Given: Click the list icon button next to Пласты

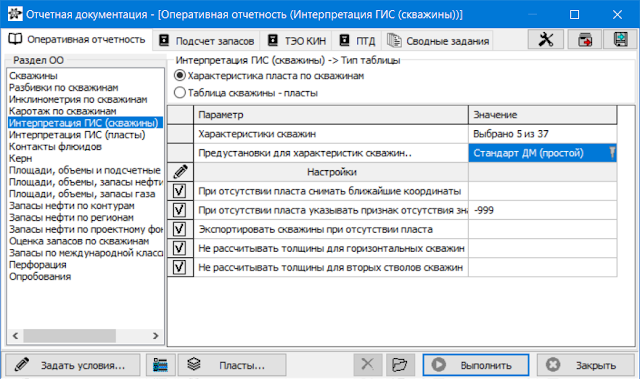Looking at the screenshot, I should (160, 365).
